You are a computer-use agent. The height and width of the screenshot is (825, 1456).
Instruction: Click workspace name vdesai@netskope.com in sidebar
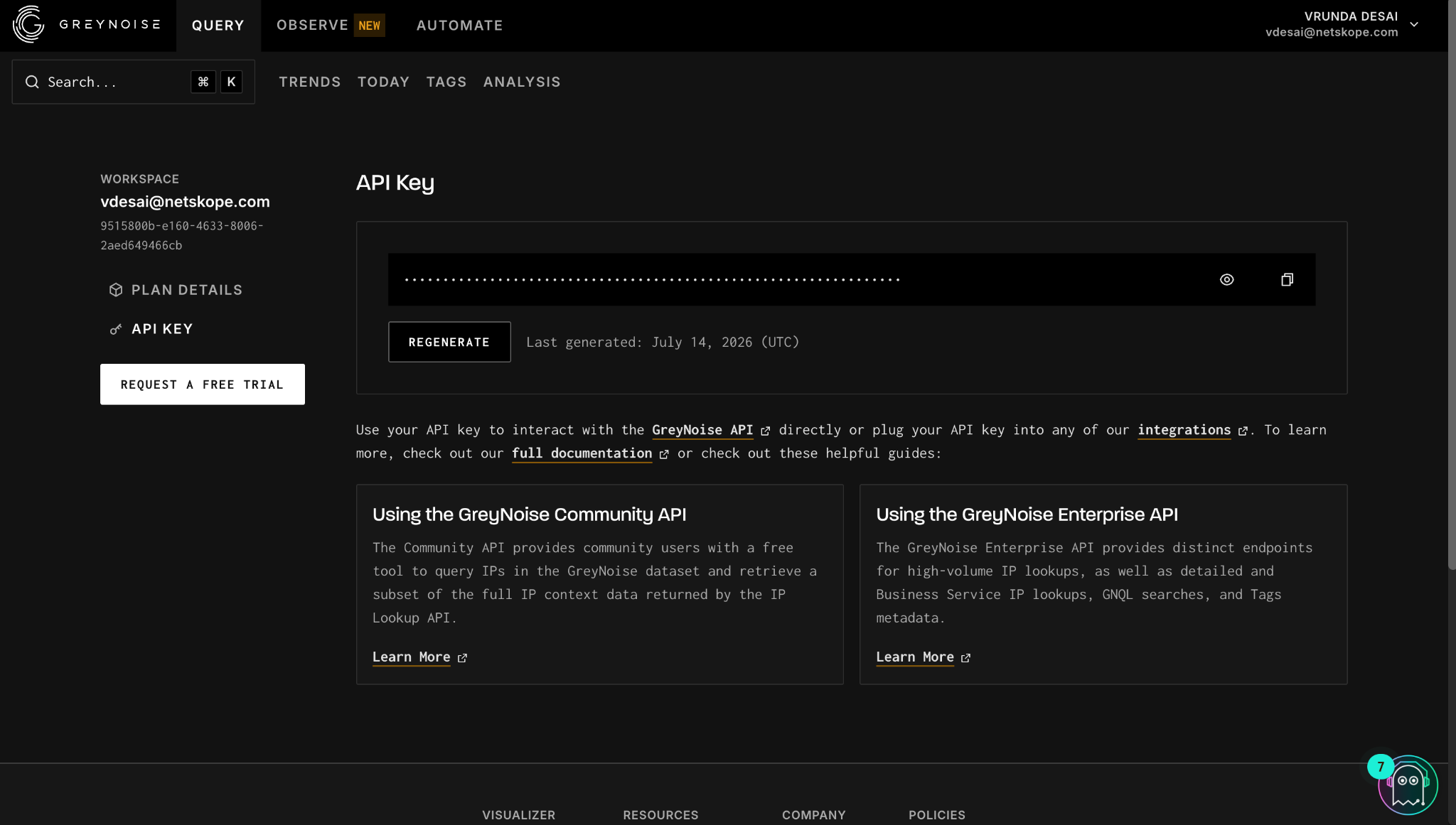(185, 202)
